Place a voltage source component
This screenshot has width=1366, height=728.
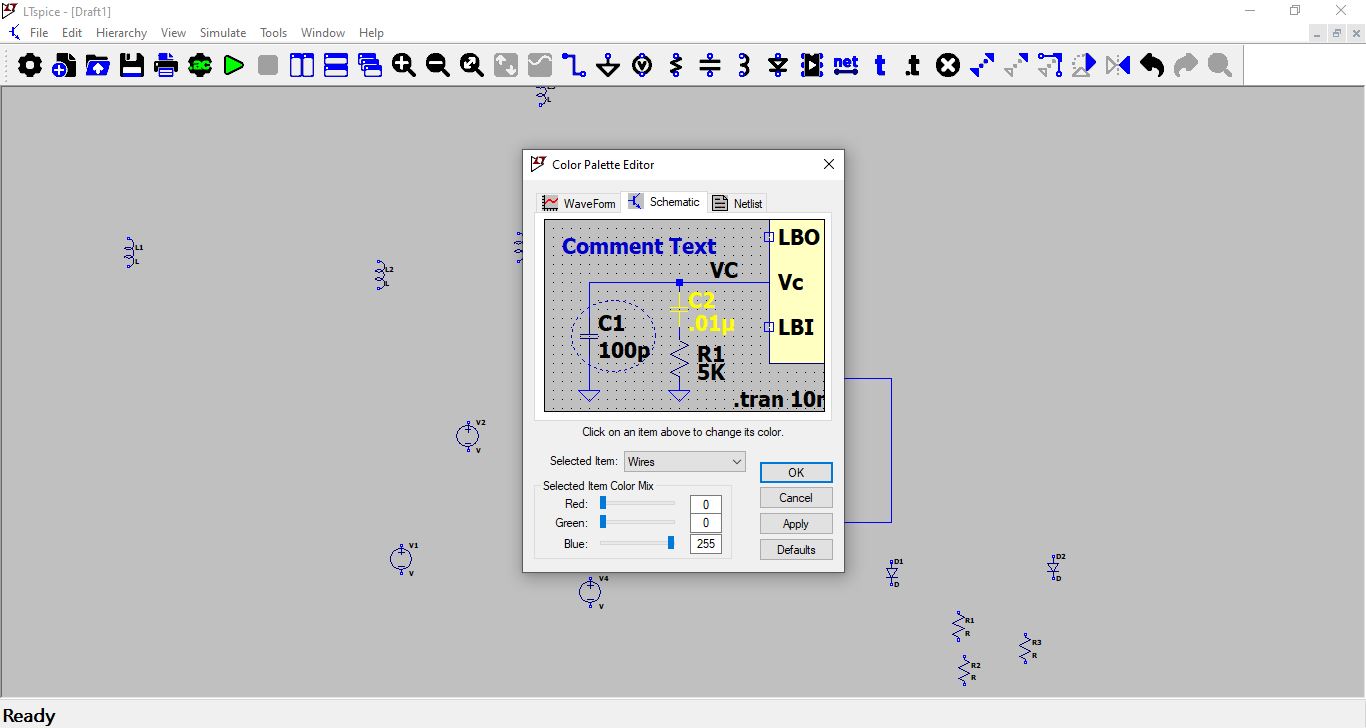click(642, 66)
